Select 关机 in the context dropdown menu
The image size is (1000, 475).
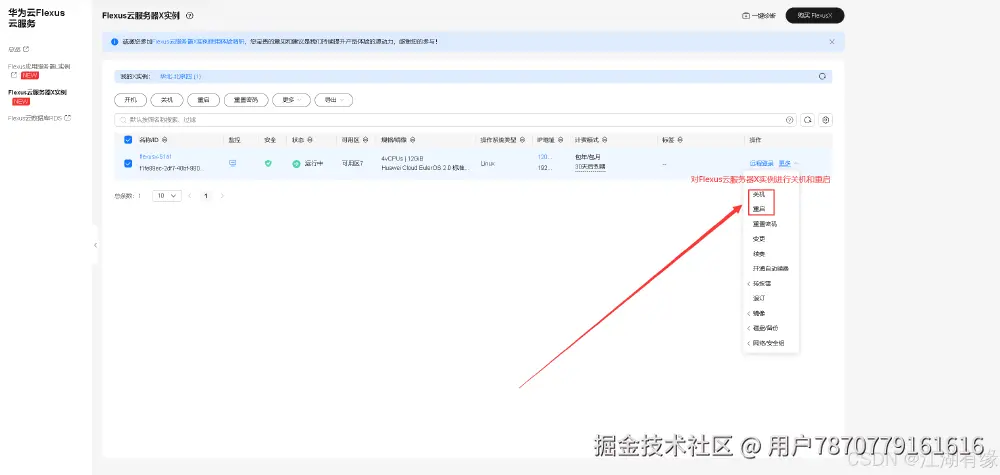[758, 194]
